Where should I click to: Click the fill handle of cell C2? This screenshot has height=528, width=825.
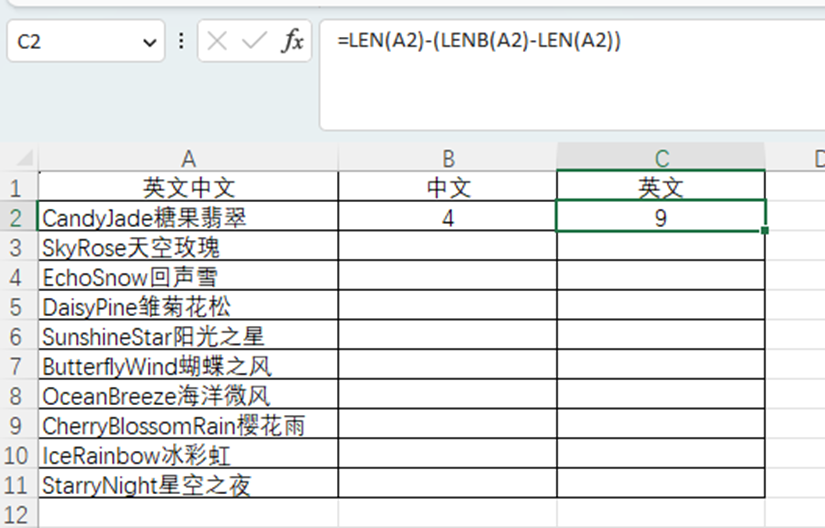pyautogui.click(x=764, y=230)
